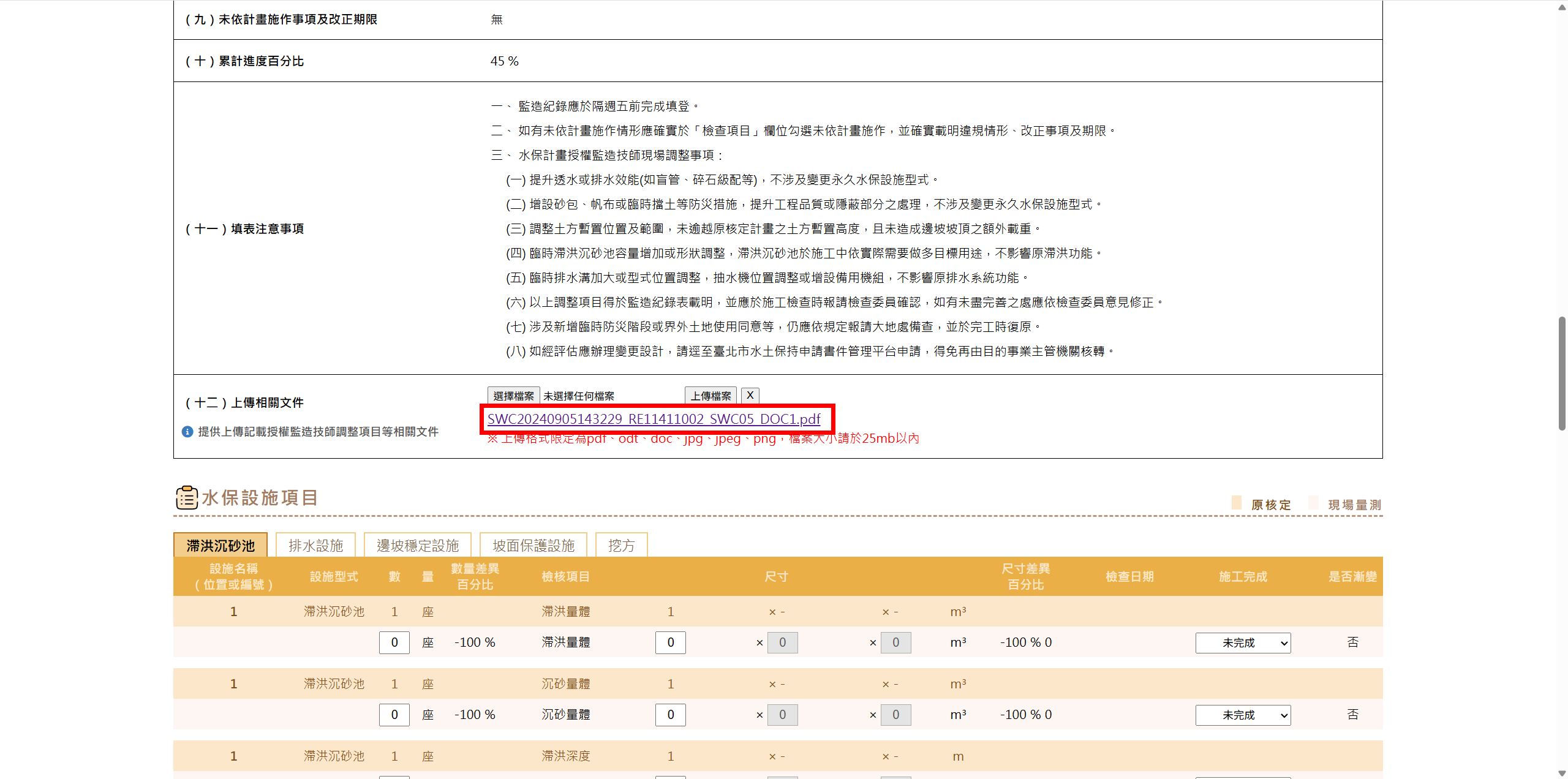Viewport: 1568px width, 779px height.
Task: Click quantity input in 滯洪量體 row
Action: [394, 642]
